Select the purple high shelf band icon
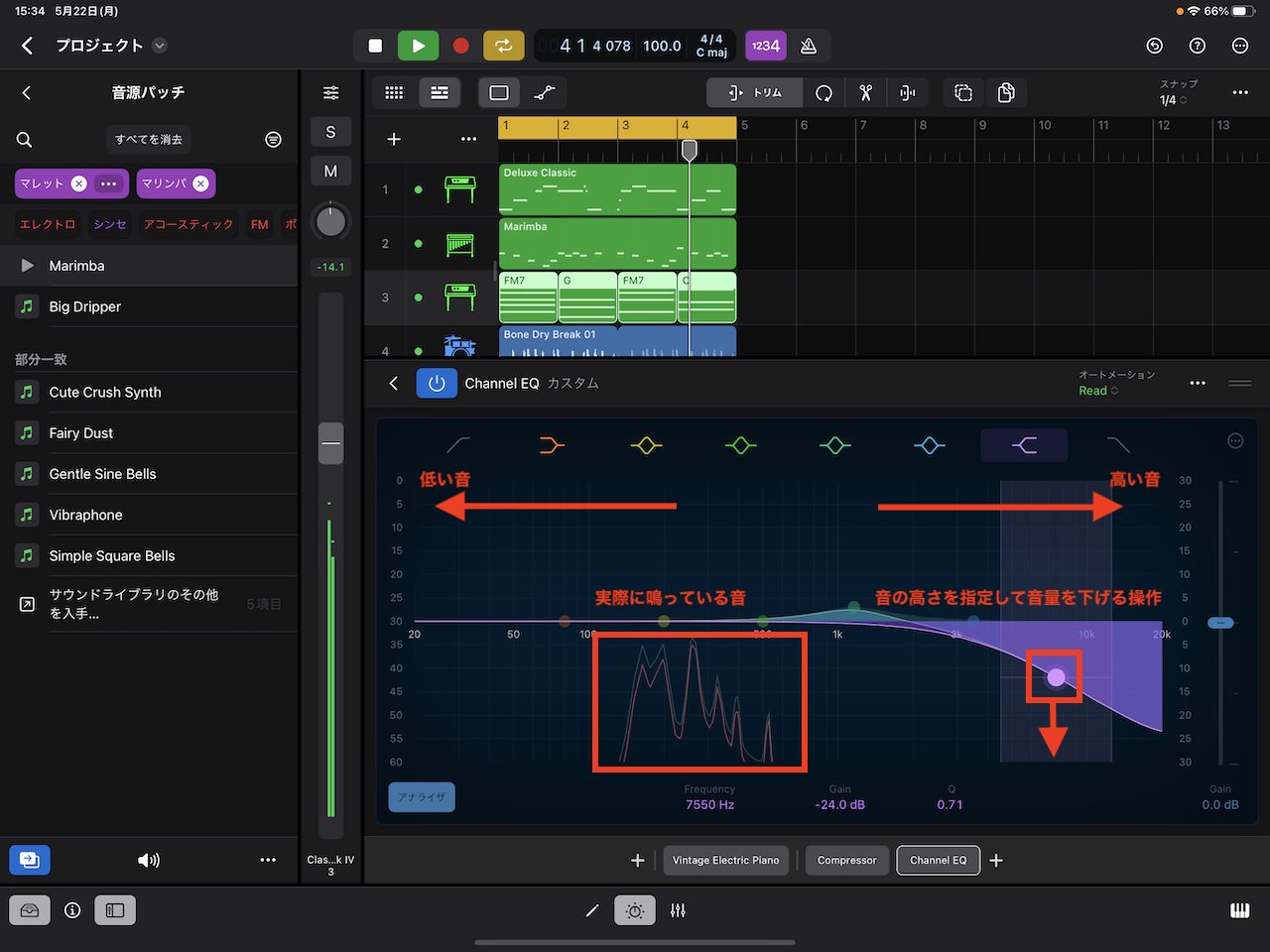Screen dimensions: 1270x952 (1024, 445)
